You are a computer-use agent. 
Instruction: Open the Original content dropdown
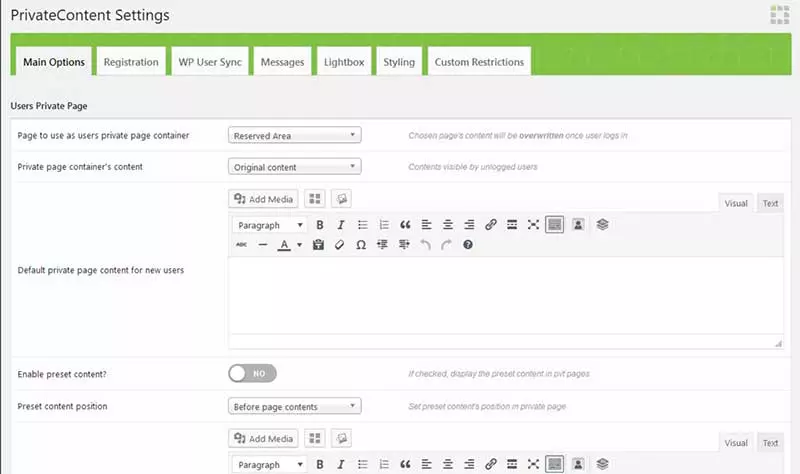click(294, 167)
